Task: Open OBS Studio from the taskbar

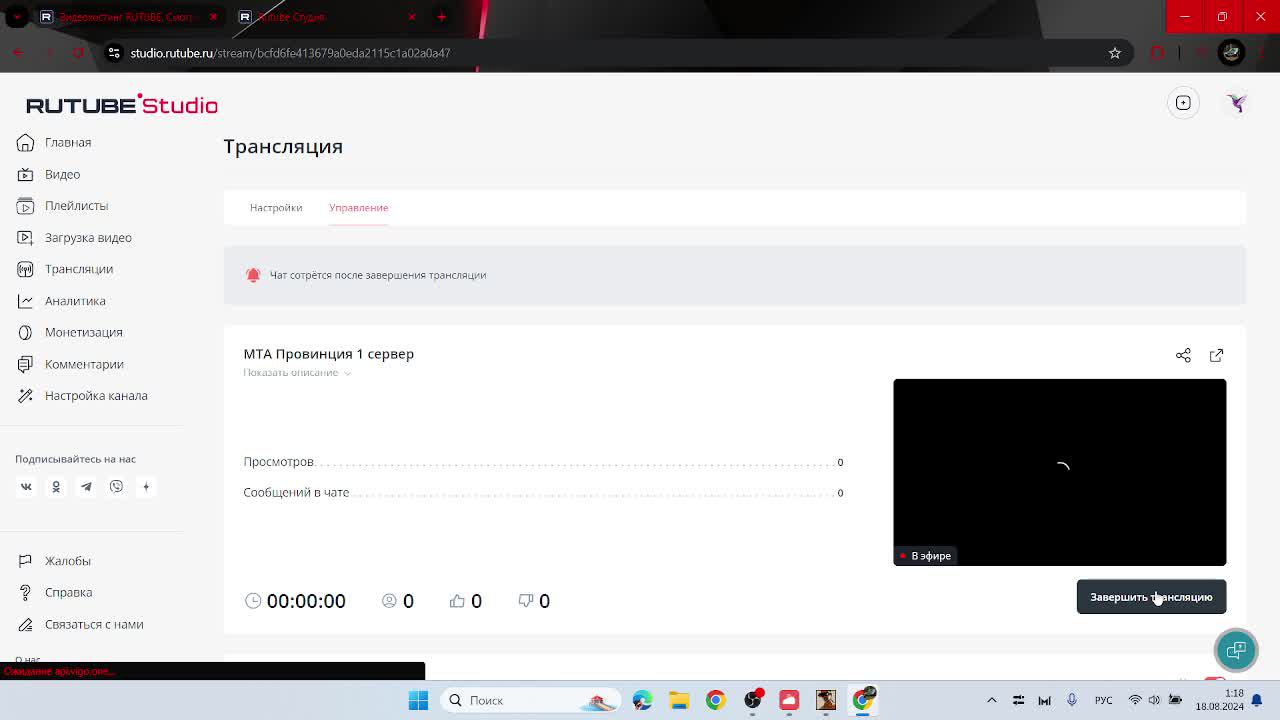Action: point(752,700)
